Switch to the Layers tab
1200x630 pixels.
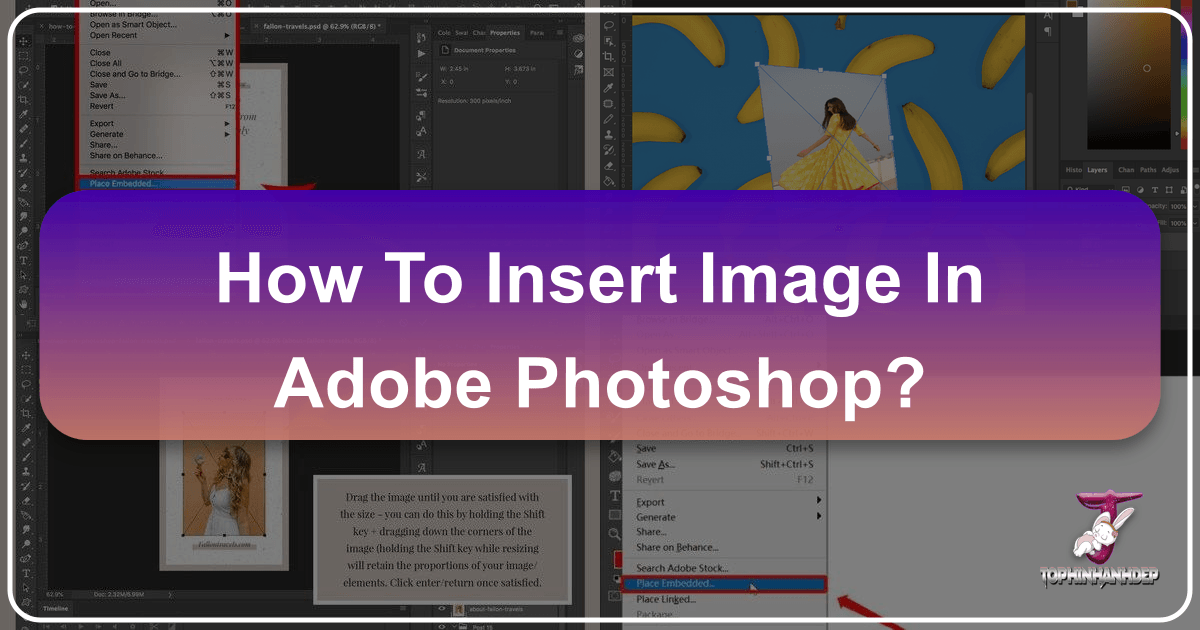pos(1097,170)
